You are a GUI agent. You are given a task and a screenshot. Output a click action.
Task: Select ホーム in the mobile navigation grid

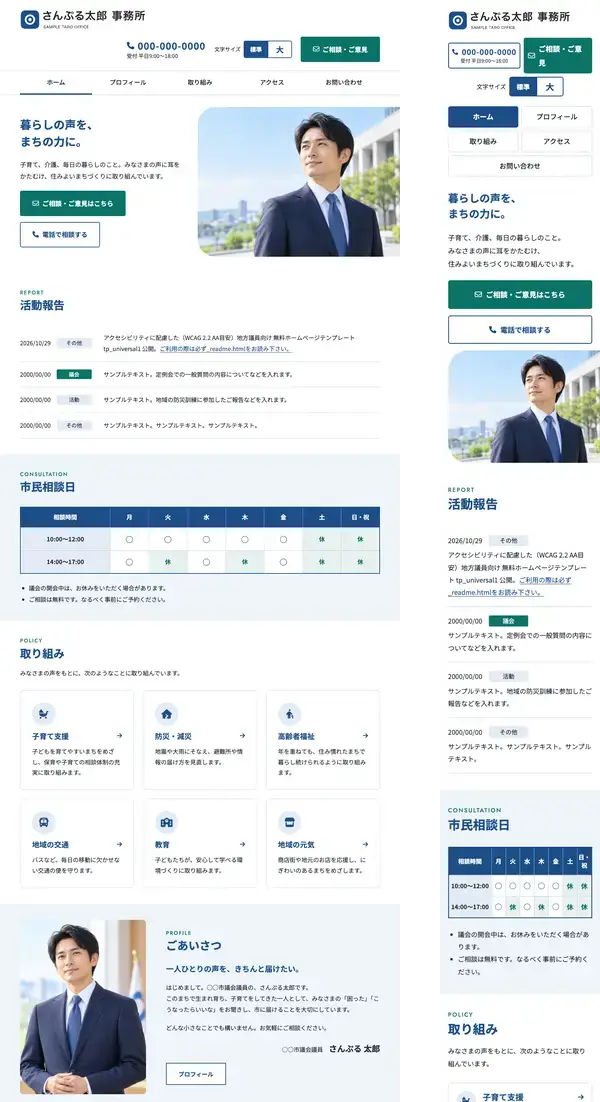pyautogui.click(x=483, y=117)
